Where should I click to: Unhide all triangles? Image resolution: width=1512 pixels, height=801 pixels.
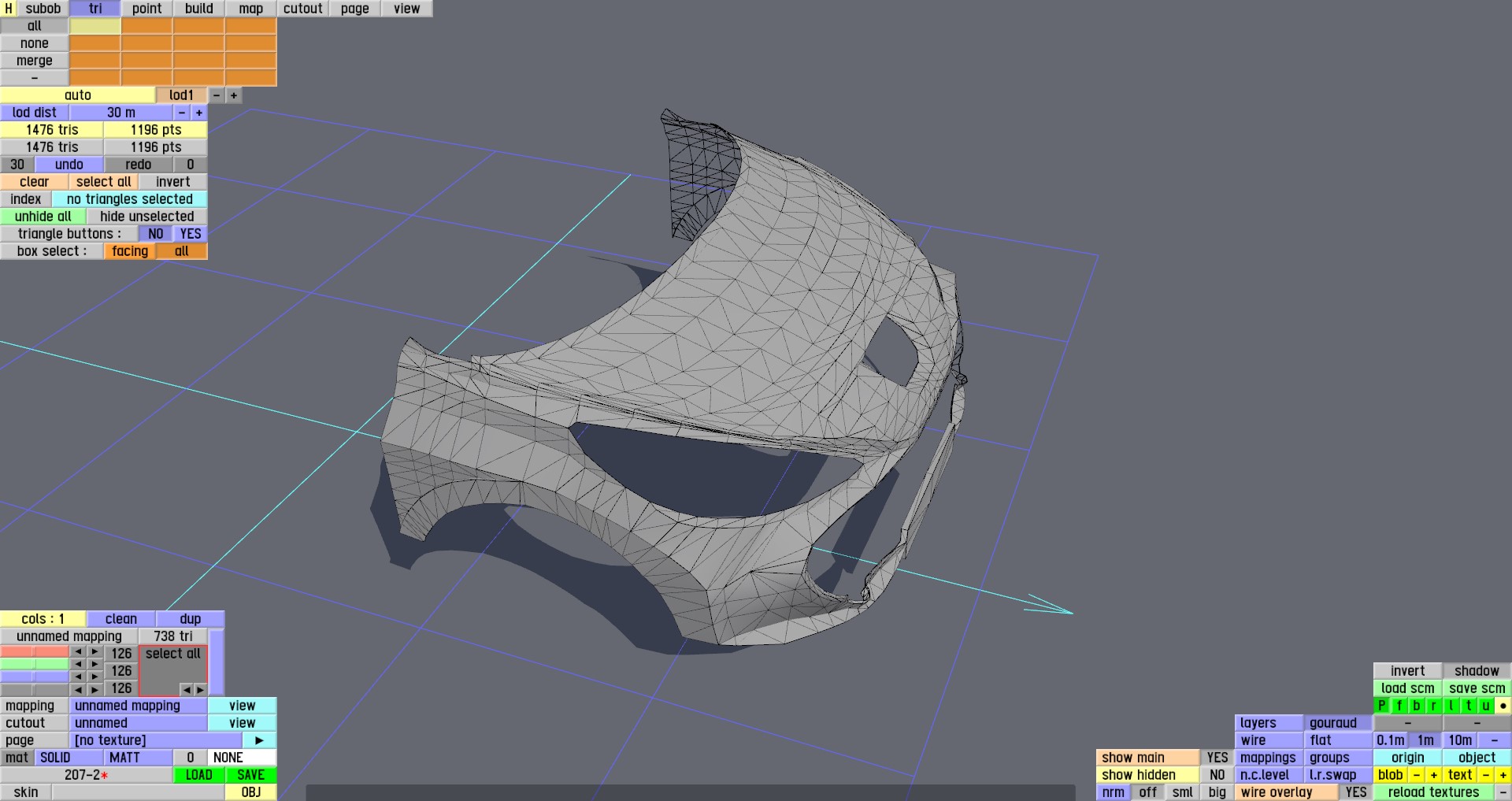(x=43, y=217)
